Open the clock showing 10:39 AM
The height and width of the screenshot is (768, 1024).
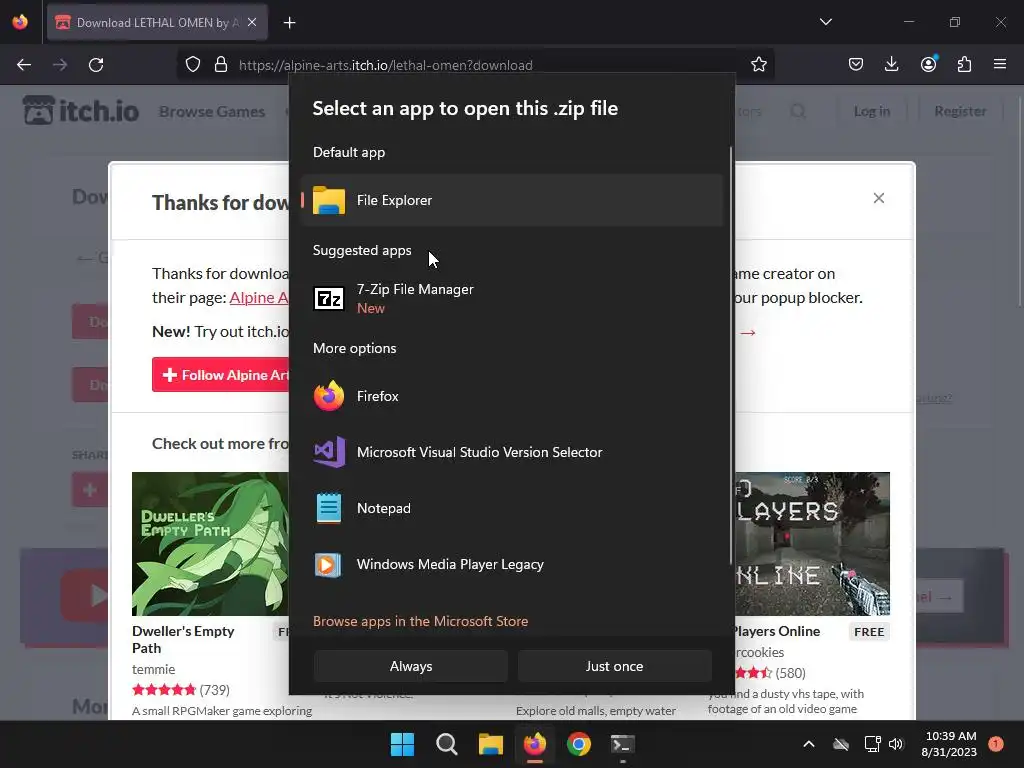tap(949, 744)
